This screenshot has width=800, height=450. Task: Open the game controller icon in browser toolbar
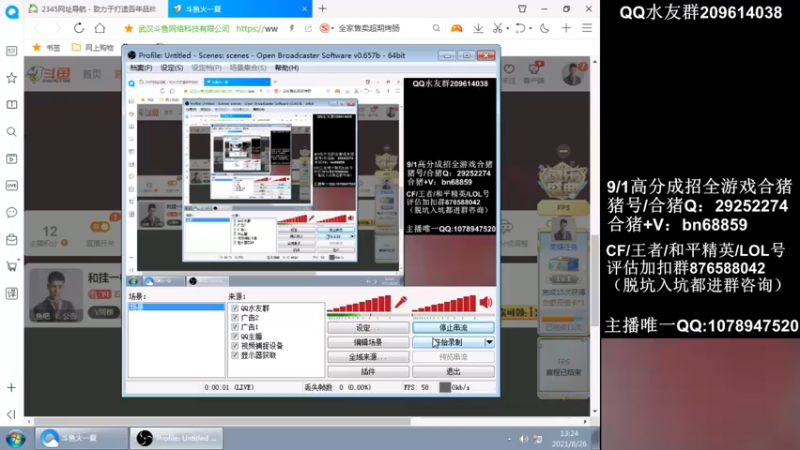(456, 29)
